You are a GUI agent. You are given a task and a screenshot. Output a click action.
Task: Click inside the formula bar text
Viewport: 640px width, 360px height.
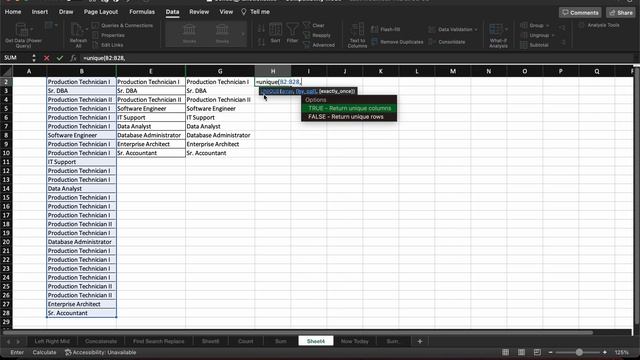click(104, 58)
